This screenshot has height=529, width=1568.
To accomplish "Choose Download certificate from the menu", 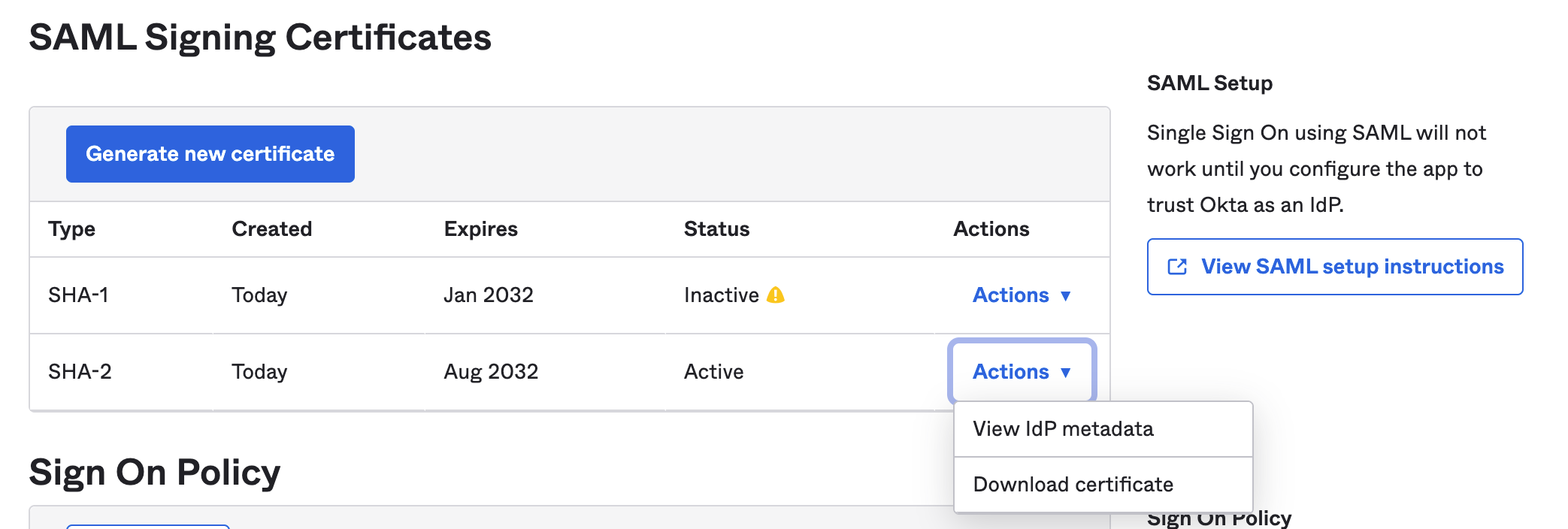I will (1103, 485).
